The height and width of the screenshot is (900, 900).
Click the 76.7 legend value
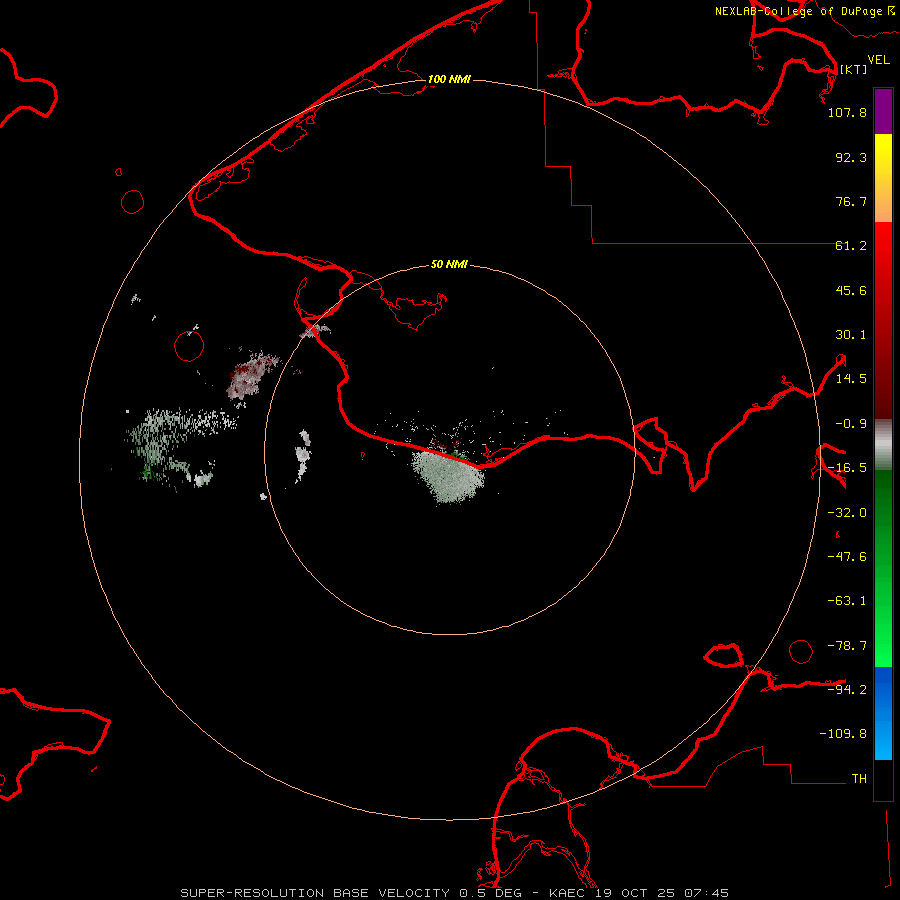(x=851, y=201)
